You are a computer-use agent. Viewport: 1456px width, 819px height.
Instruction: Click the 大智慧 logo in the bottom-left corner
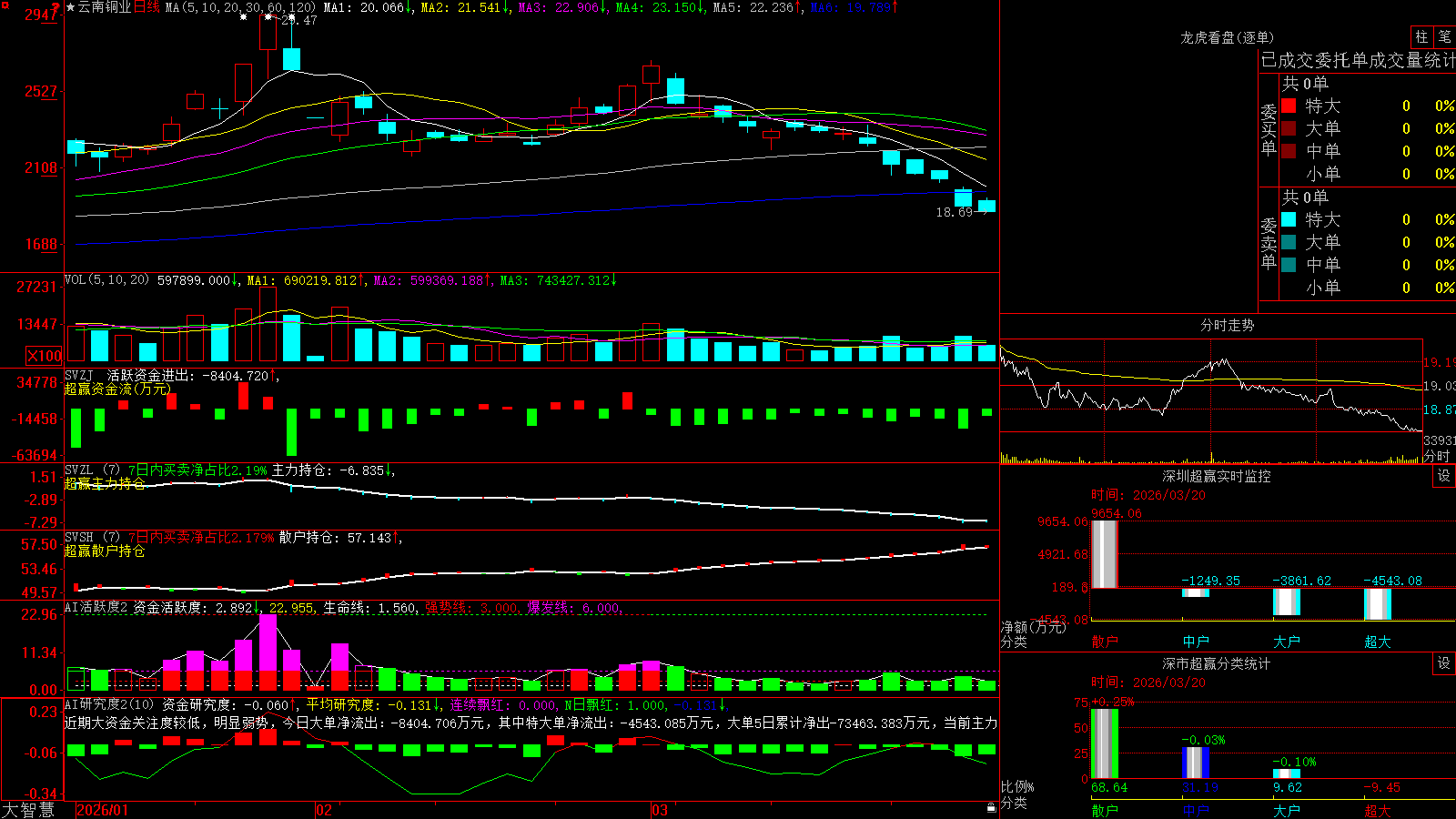pyautogui.click(x=28, y=810)
